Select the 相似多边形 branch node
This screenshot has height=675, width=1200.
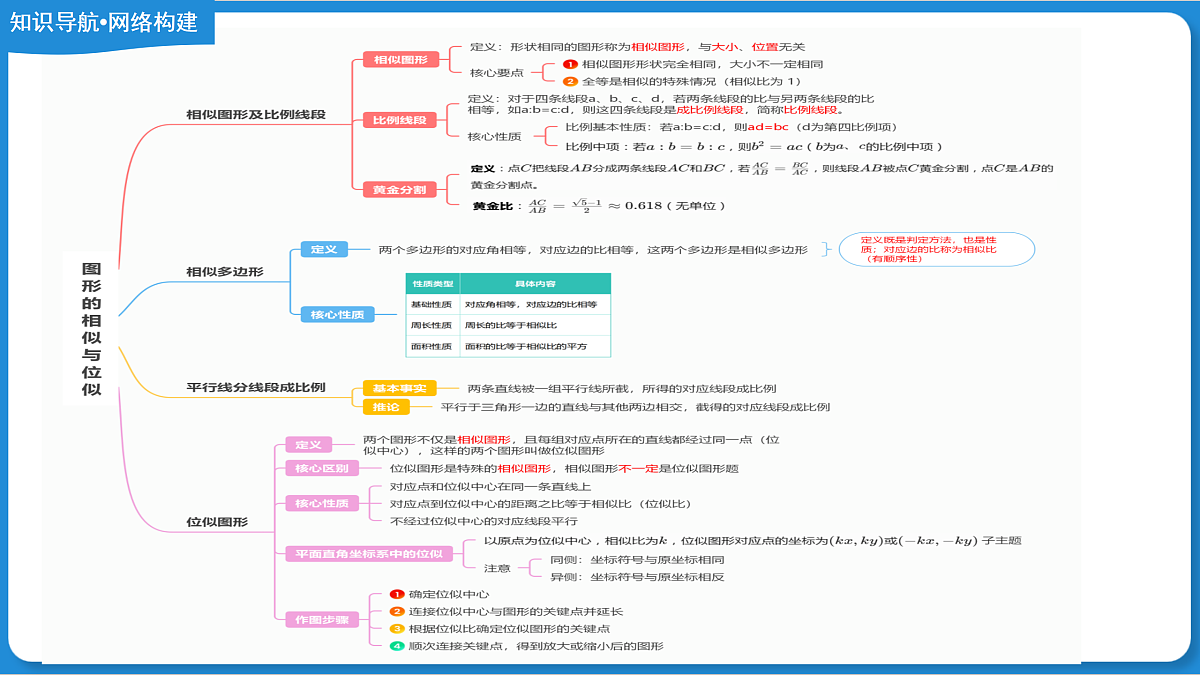225,271
